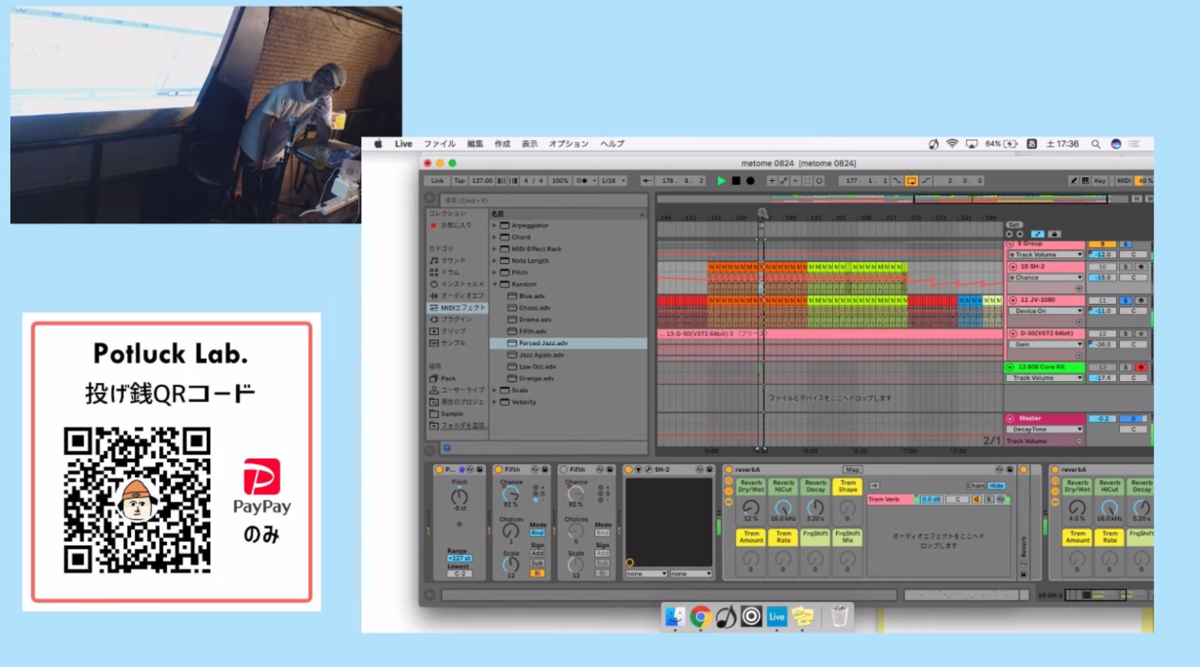
Task: Solo the 11 JV-1080 track
Action: point(1125,300)
